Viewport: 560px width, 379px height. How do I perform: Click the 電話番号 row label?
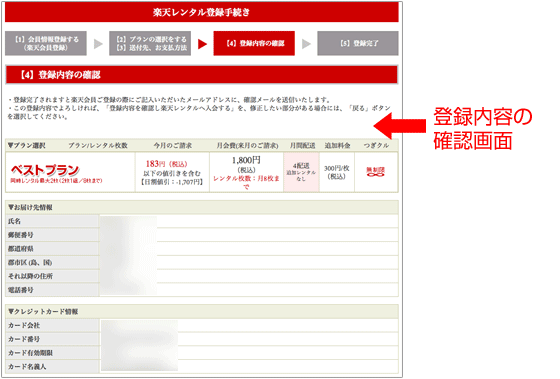(x=21, y=290)
